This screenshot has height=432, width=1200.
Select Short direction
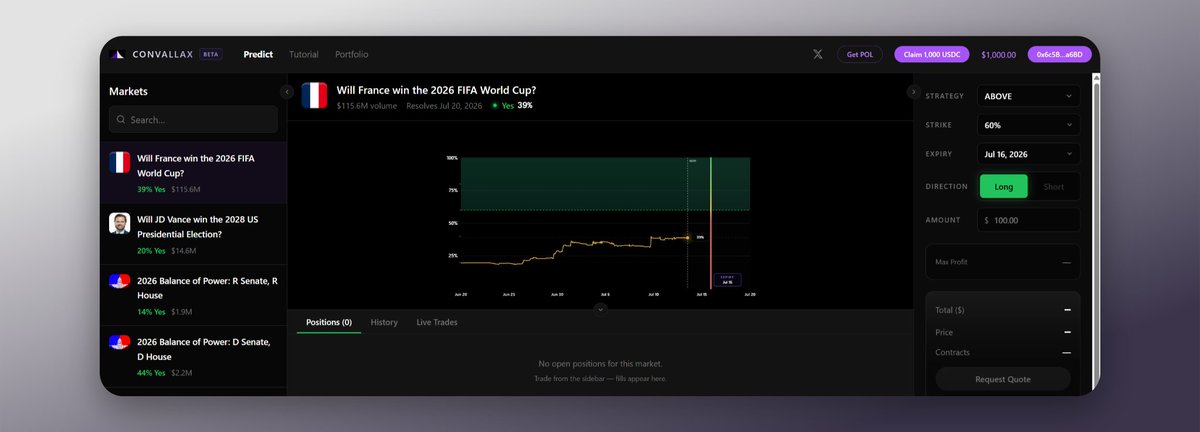(1054, 186)
